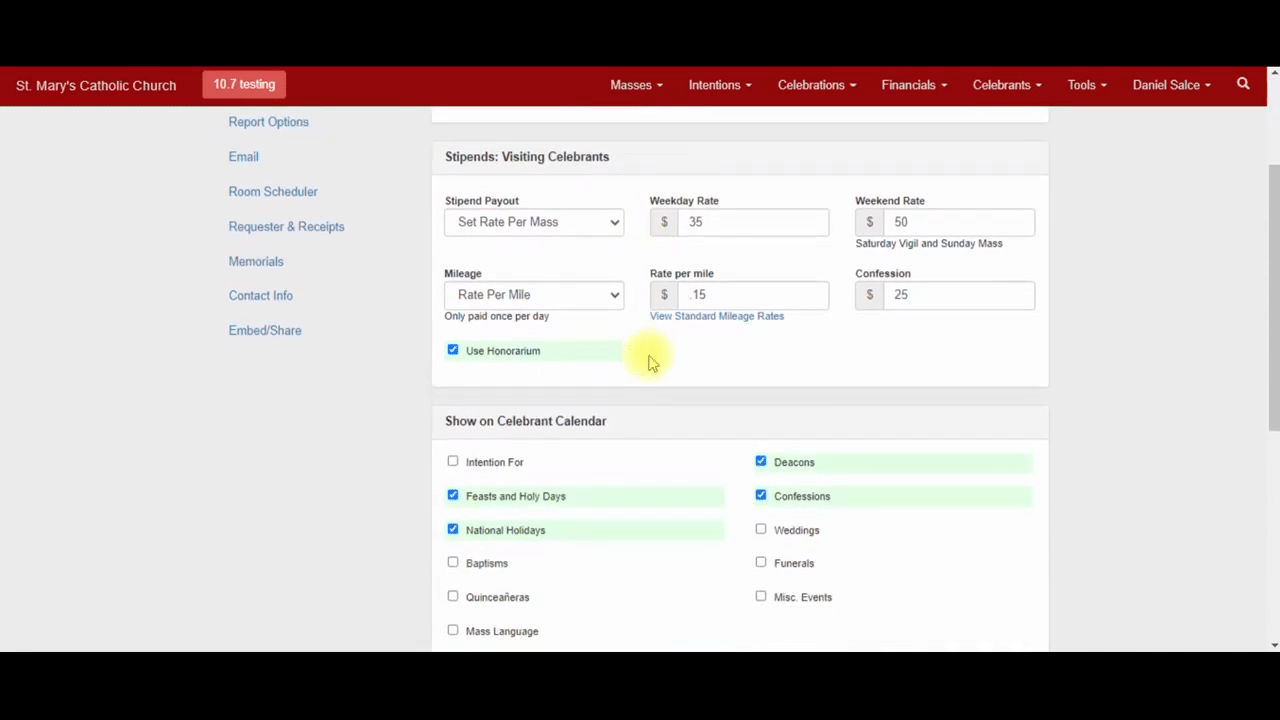Screen dimensions: 1280x720
Task: Click the scrollbar down arrow
Action: click(1273, 645)
